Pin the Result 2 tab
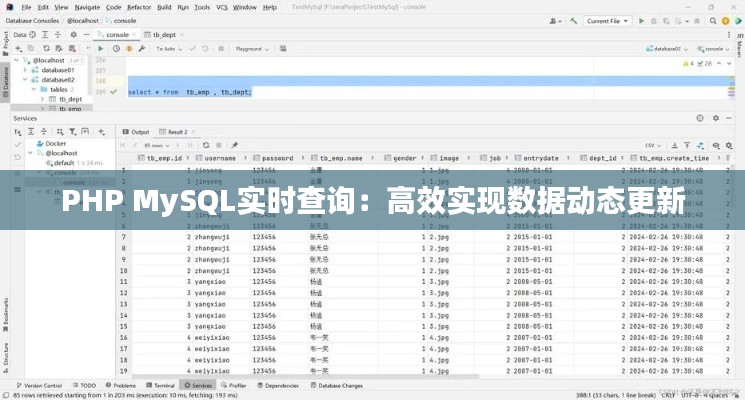 tap(235, 145)
